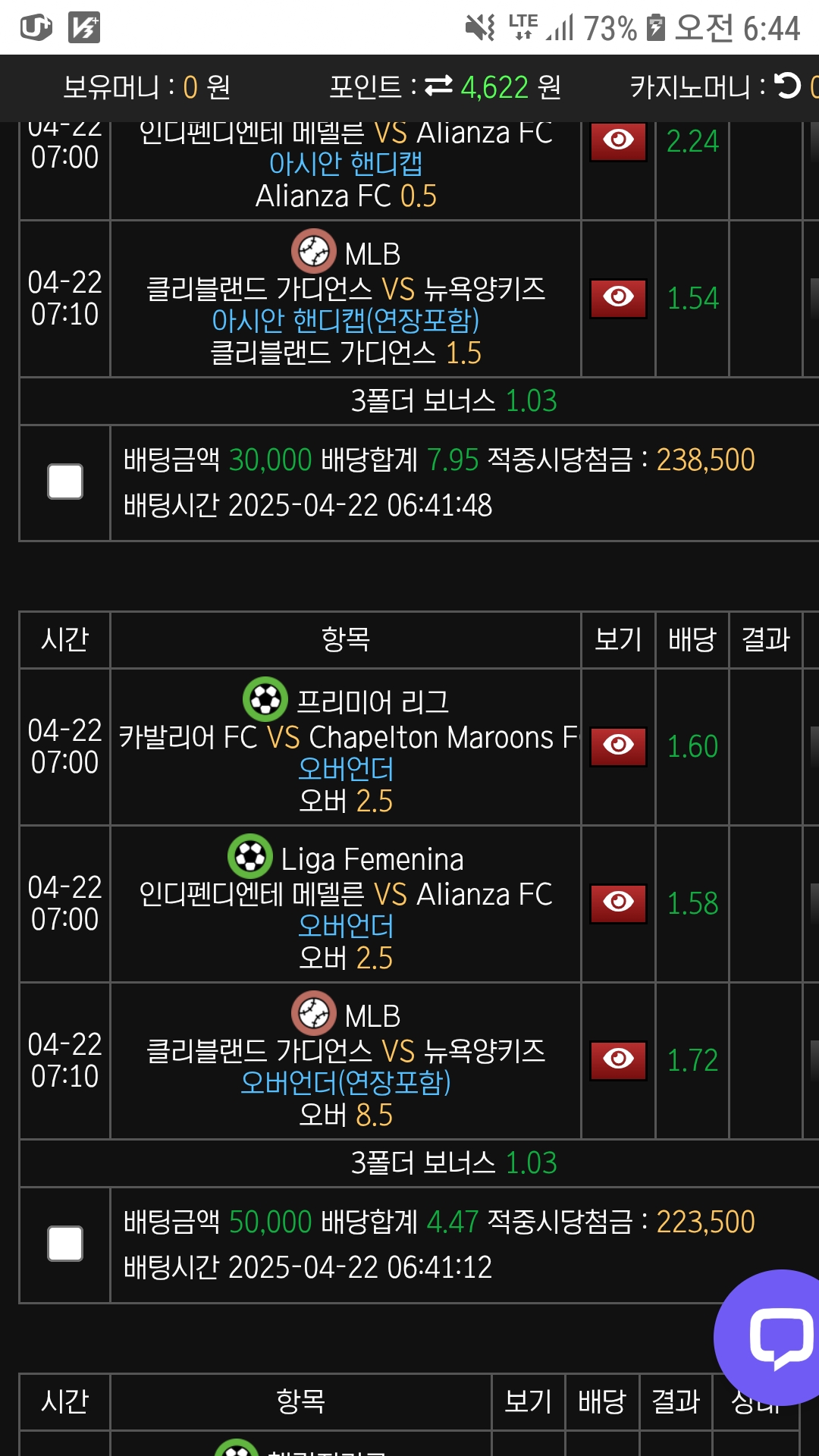Image resolution: width=819 pixels, height=1456 pixels.
Task: Click the 보유머니 balance display
Action: click(x=147, y=87)
